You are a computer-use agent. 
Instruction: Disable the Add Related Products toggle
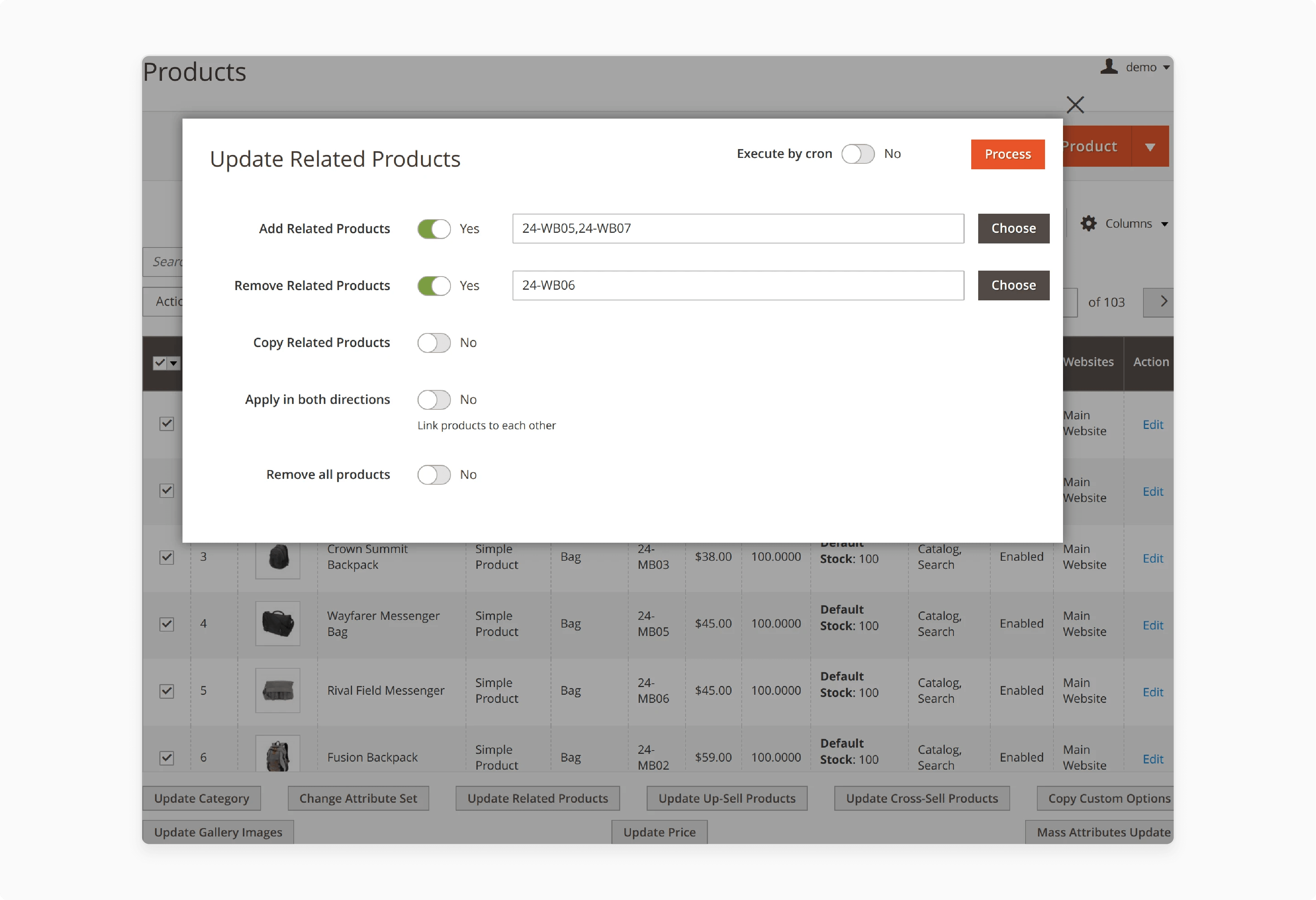[x=434, y=229]
